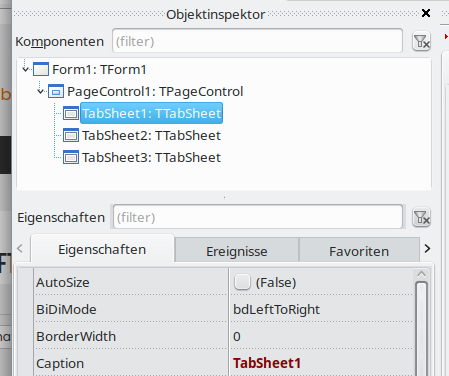Screen dimensions: 449x376
Task: Select TabSheet3: TTabSheet in component tree
Action: click(151, 157)
